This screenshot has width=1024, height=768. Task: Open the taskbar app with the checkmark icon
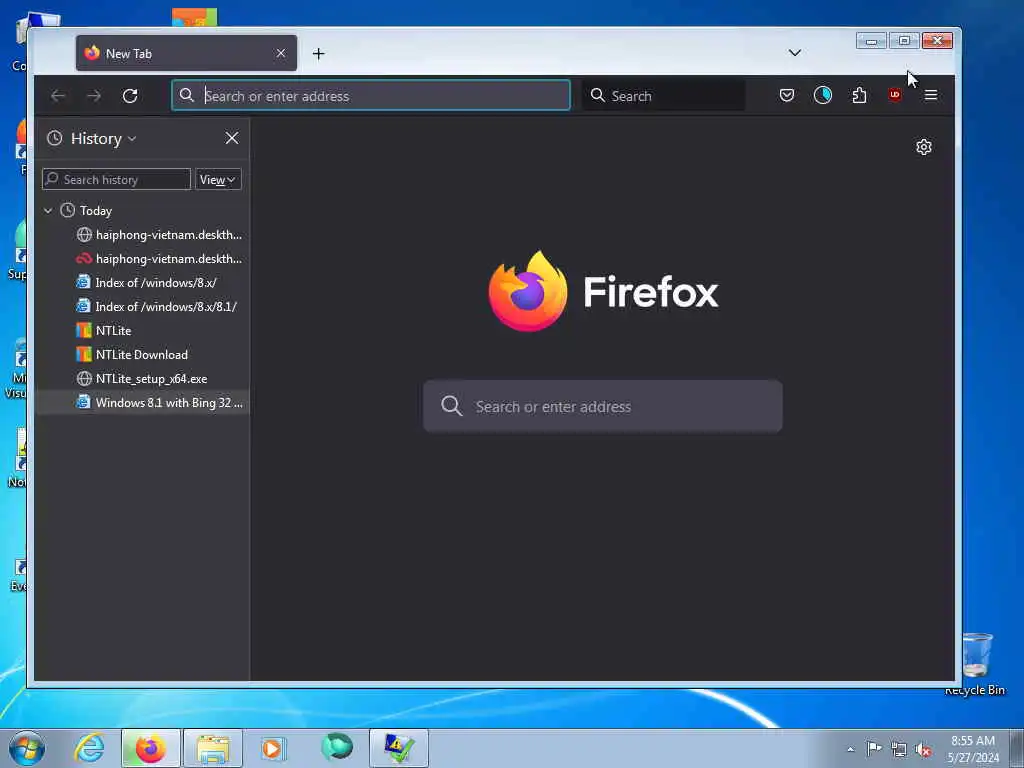(399, 748)
